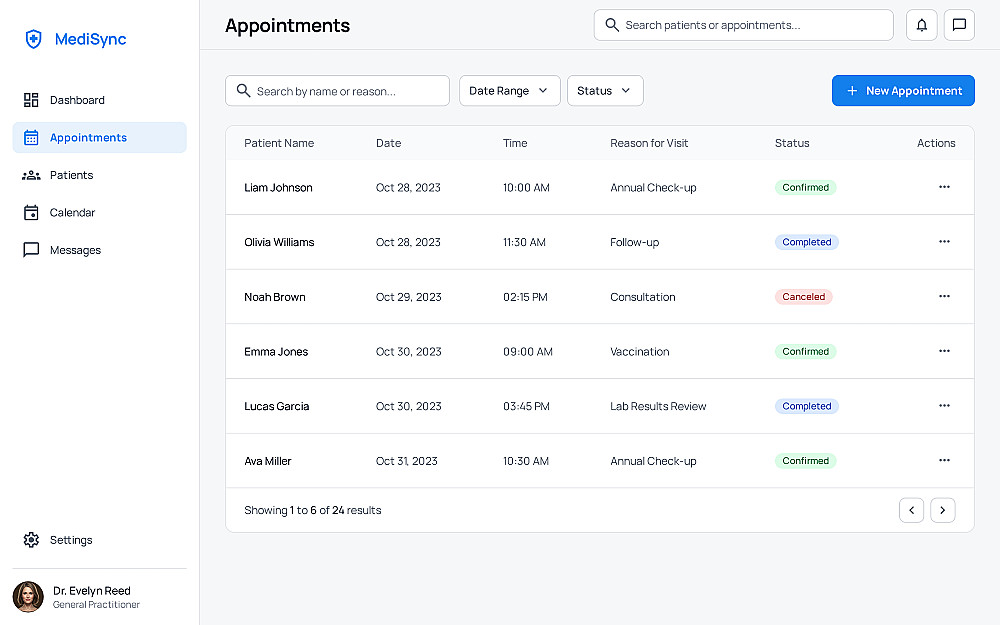Expand the Date Range dropdown
Screen dimensions: 1000x625
click(509, 91)
